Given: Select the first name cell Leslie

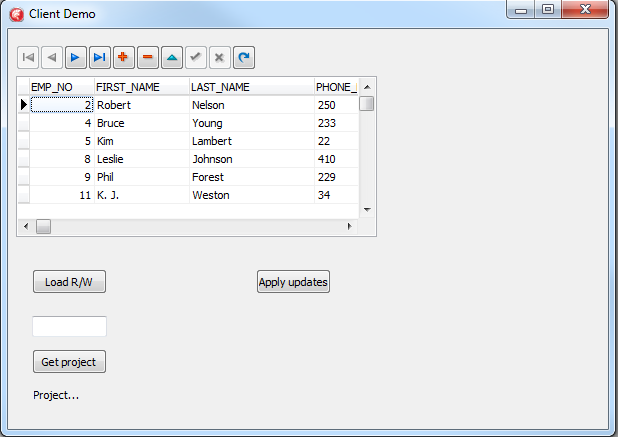Looking at the screenshot, I should [x=142, y=159].
